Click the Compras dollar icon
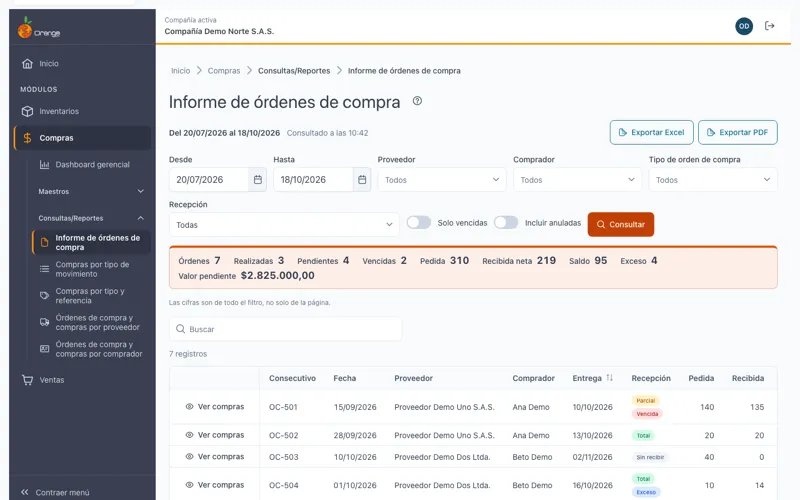800x500 pixels. pos(28,138)
